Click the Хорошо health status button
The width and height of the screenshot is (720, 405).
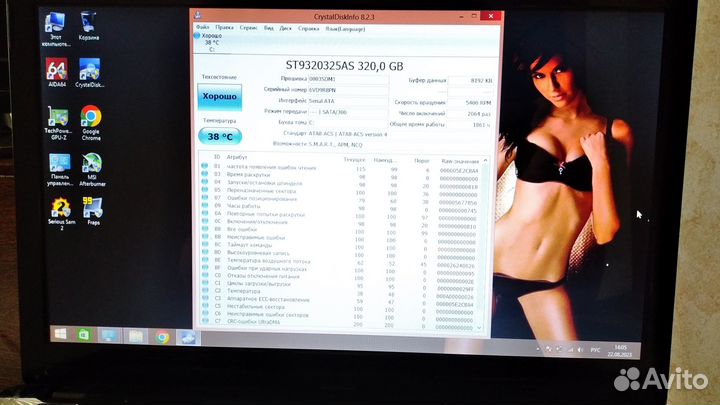point(219,96)
